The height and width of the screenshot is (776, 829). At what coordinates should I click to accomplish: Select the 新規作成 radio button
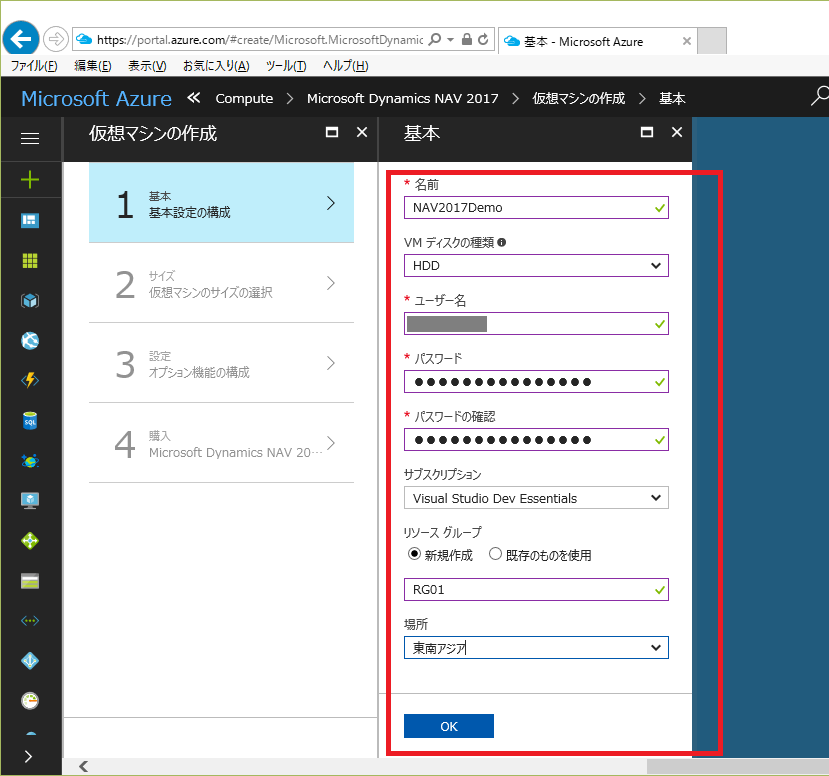pos(414,554)
